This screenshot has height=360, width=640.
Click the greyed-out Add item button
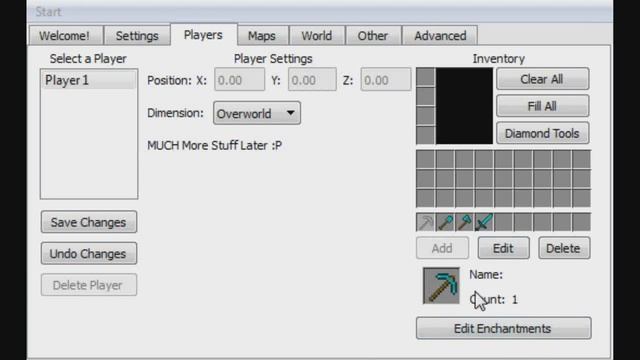(x=442, y=248)
